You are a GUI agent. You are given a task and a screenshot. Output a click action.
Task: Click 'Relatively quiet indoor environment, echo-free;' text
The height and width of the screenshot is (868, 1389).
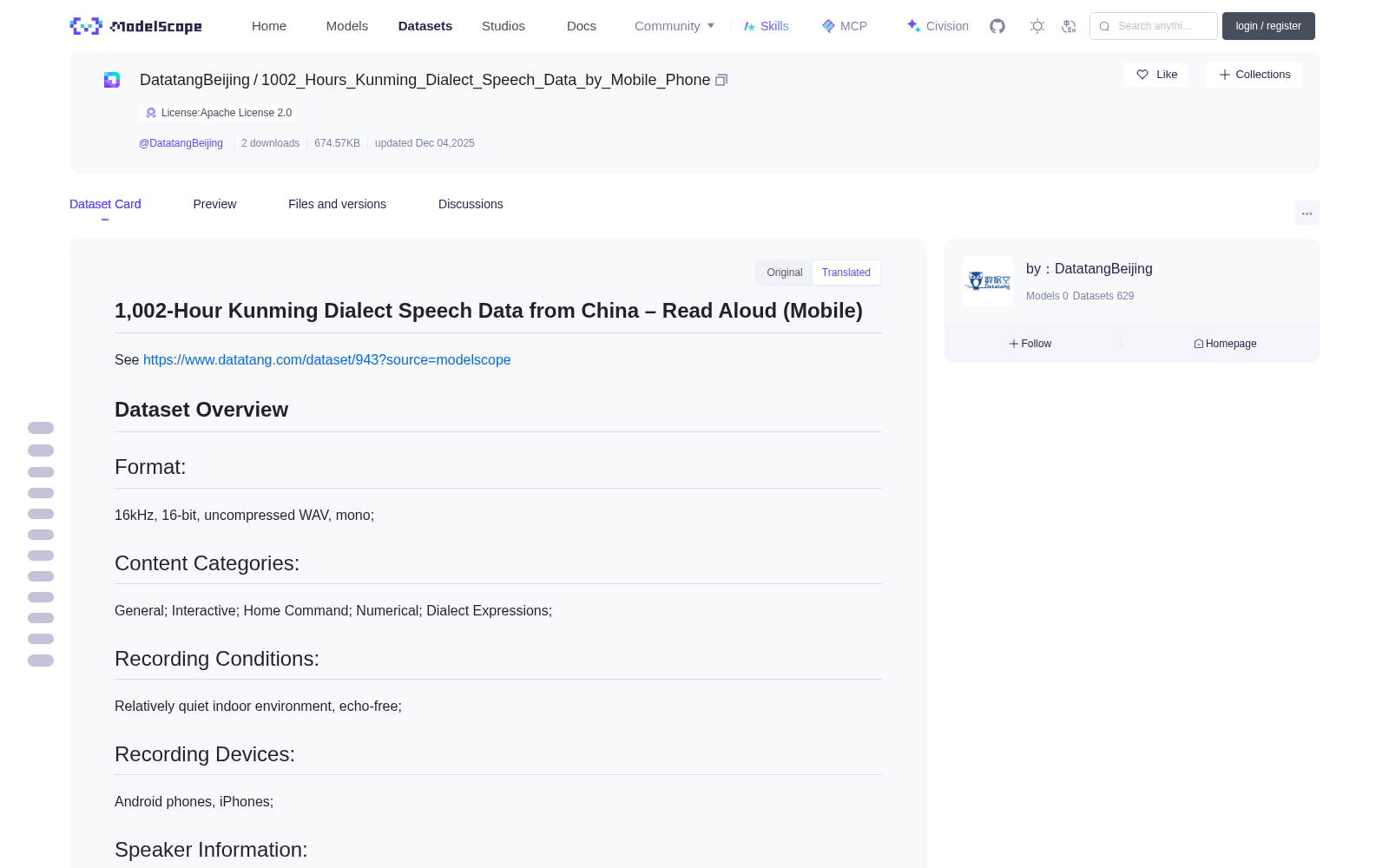point(258,707)
